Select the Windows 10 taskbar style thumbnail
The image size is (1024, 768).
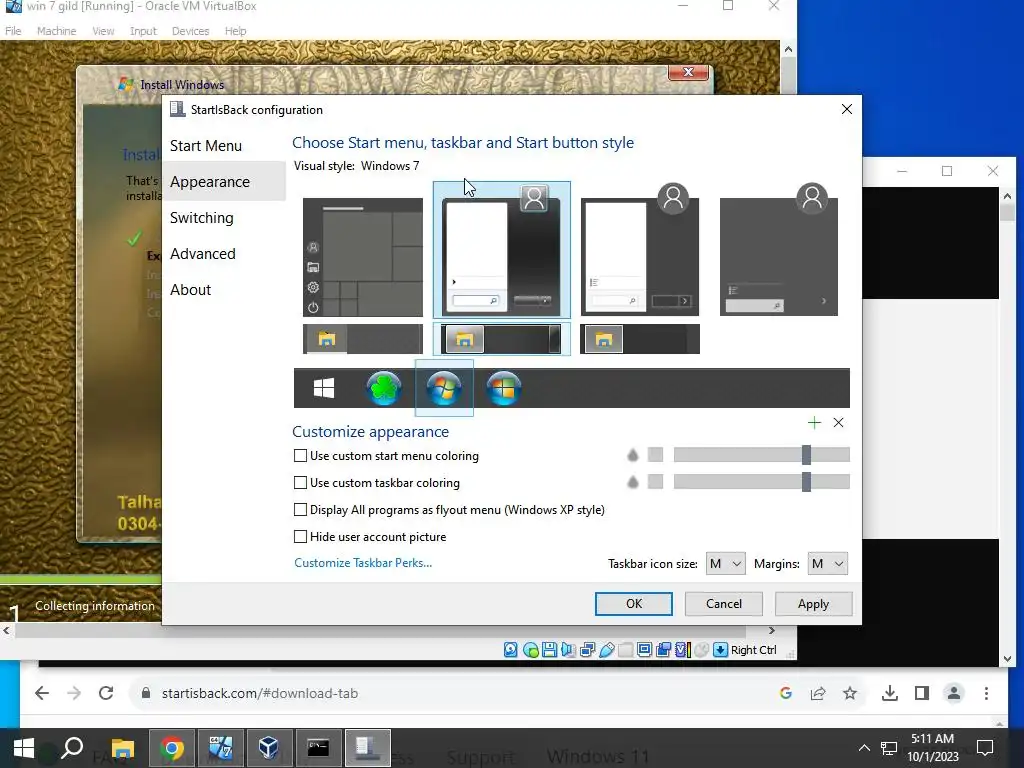tap(362, 339)
